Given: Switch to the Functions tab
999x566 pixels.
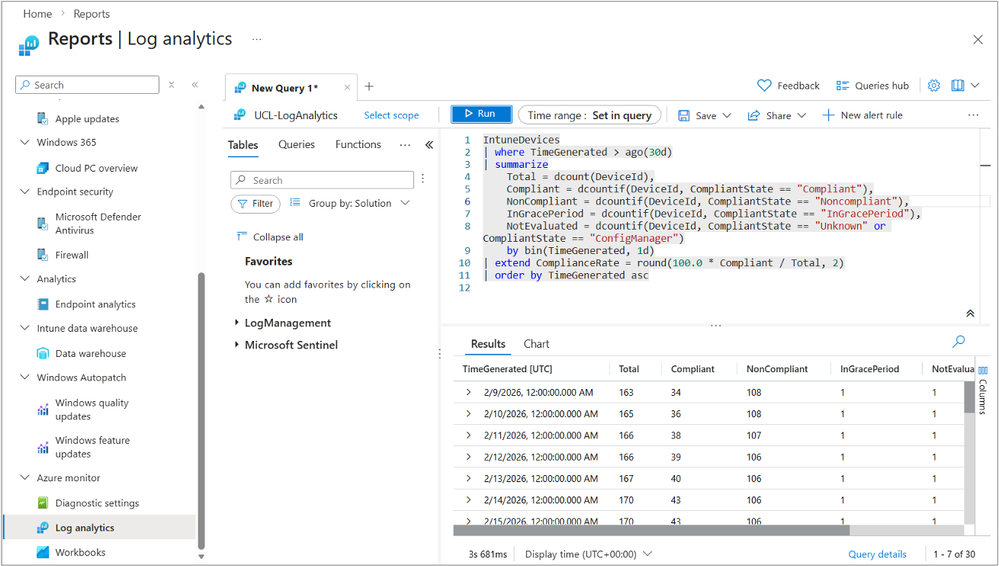Looking at the screenshot, I should (x=358, y=145).
